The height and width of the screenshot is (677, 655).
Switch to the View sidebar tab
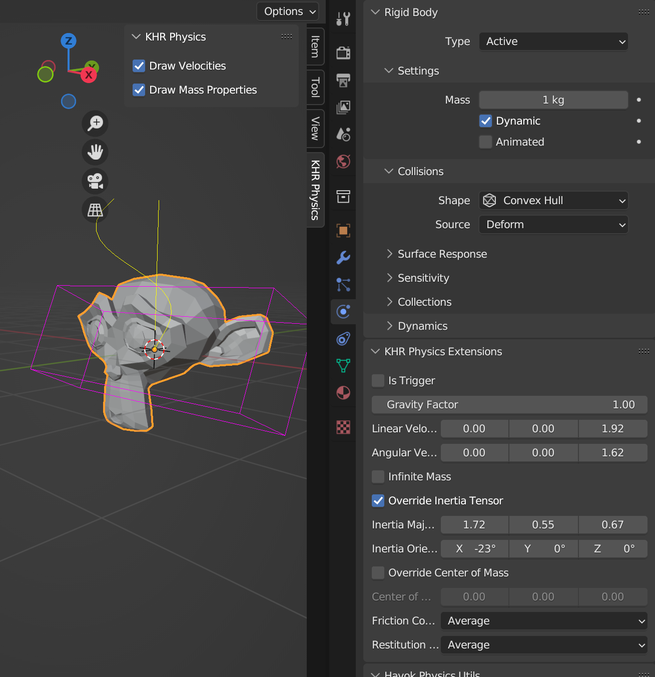click(x=315, y=128)
